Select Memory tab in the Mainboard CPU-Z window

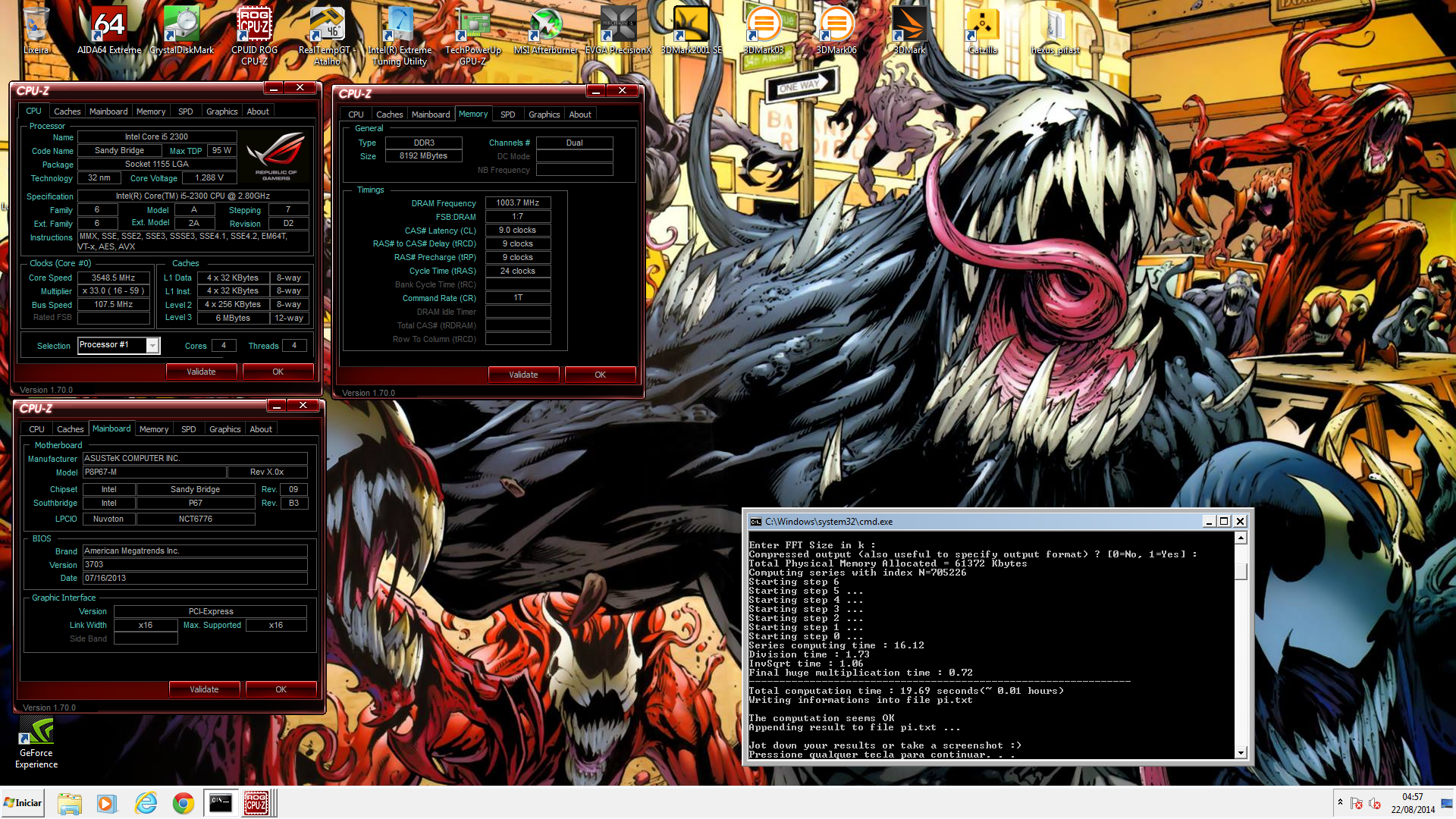pos(154,429)
